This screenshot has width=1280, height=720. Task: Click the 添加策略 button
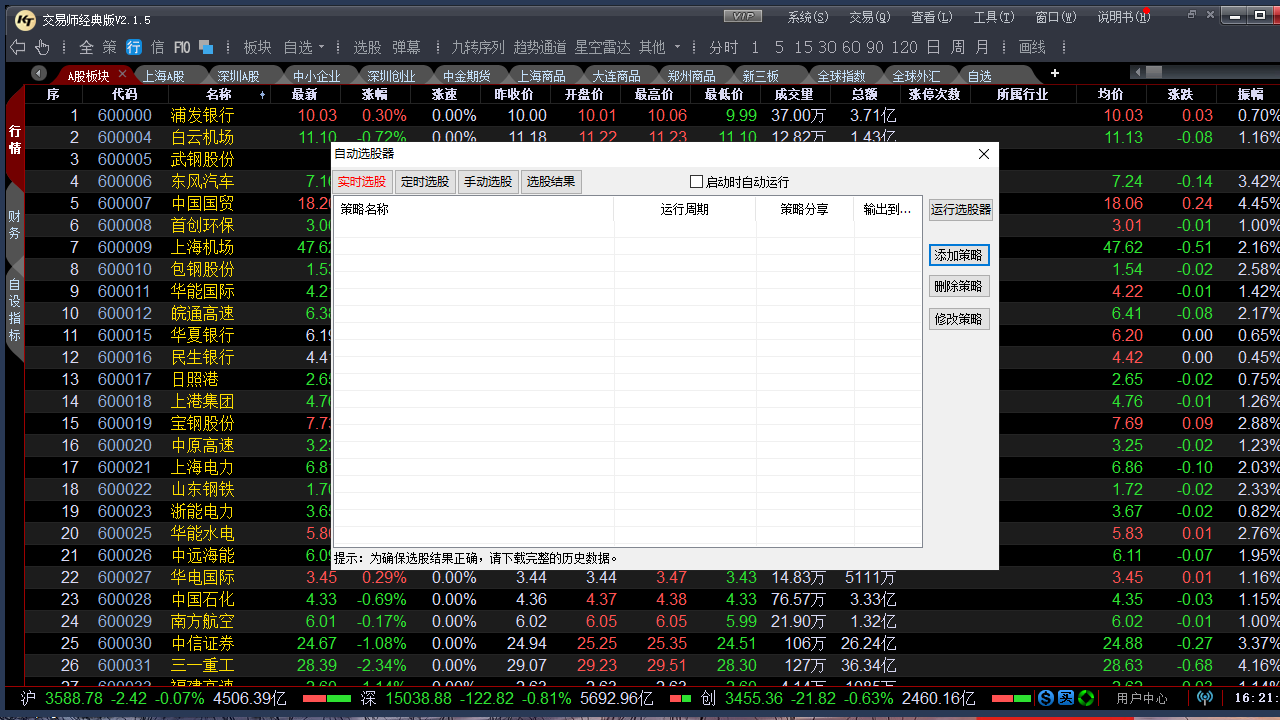[958, 255]
